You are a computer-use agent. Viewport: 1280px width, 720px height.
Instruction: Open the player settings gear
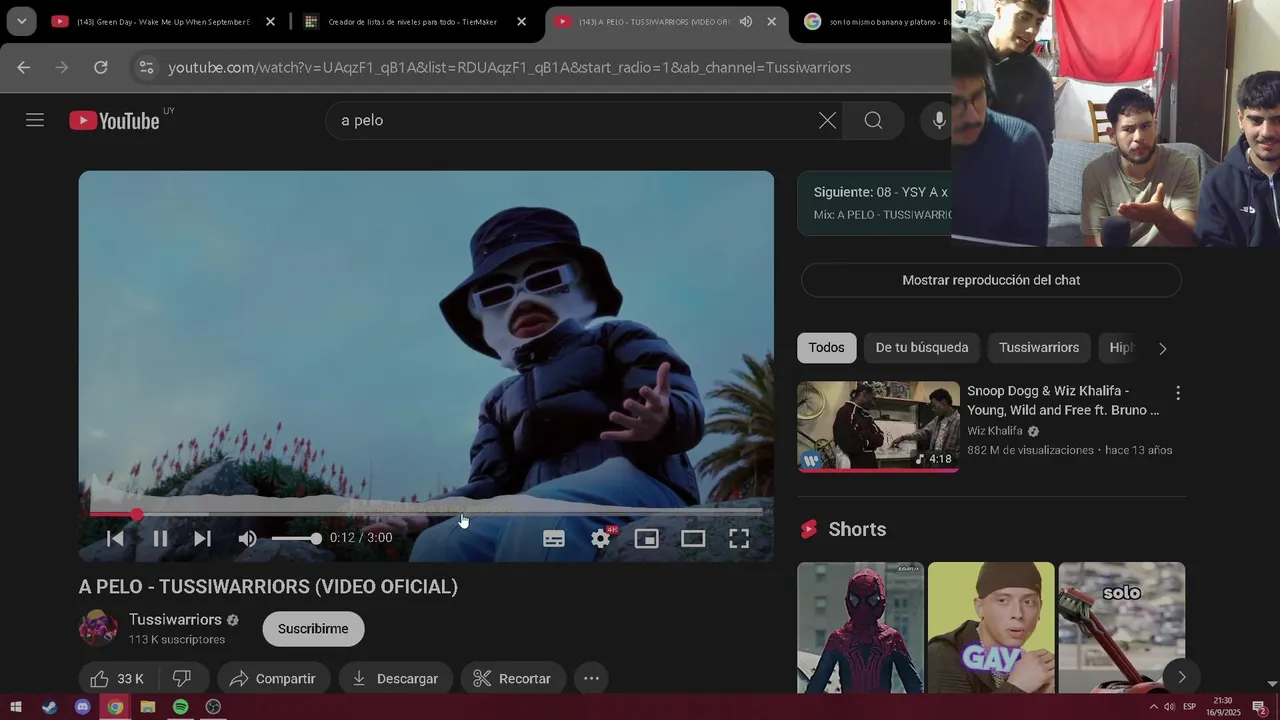(x=600, y=538)
